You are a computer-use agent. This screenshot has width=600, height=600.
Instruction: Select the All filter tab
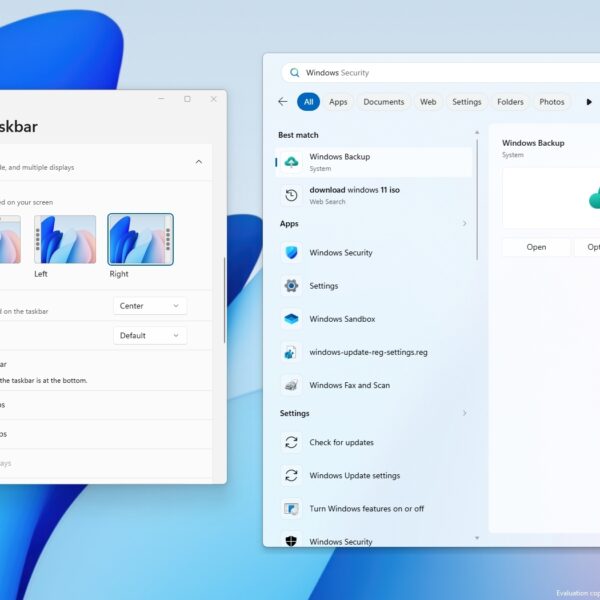click(308, 102)
